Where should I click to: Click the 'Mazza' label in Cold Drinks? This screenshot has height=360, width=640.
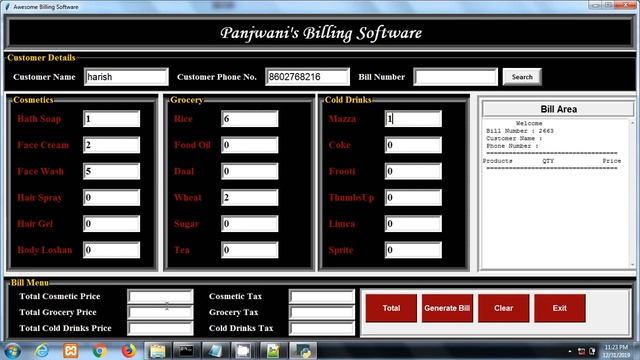point(342,119)
